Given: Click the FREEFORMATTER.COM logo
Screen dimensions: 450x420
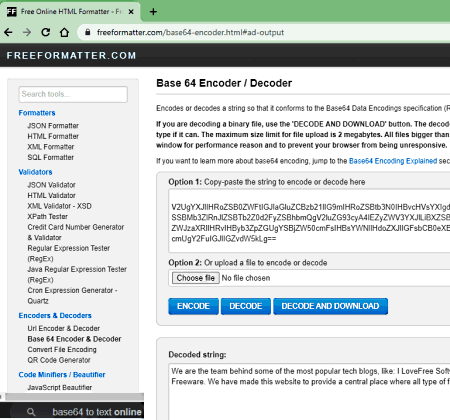Looking at the screenshot, I should [x=71, y=55].
